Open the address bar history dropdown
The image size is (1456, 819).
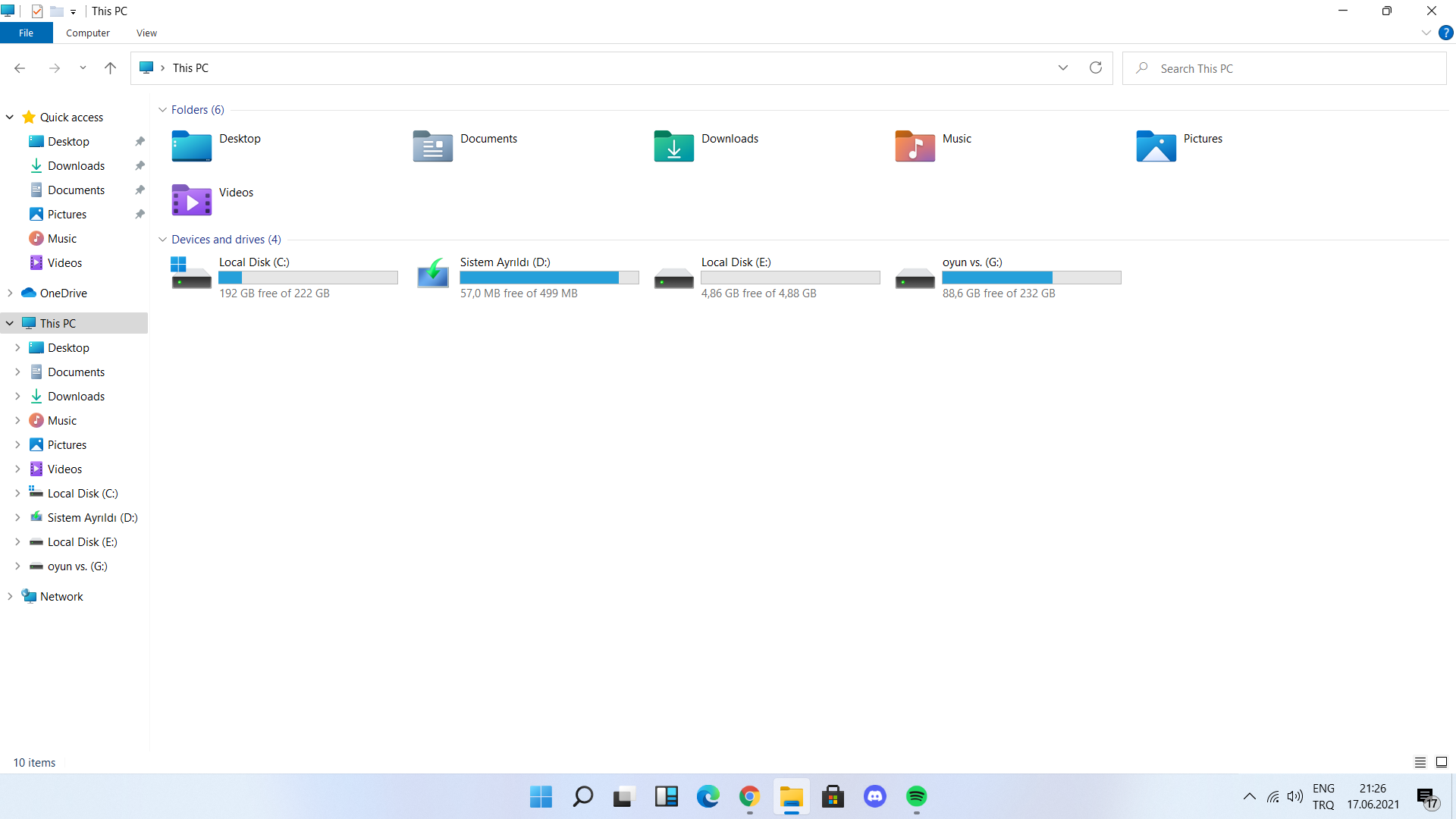pos(1062,68)
